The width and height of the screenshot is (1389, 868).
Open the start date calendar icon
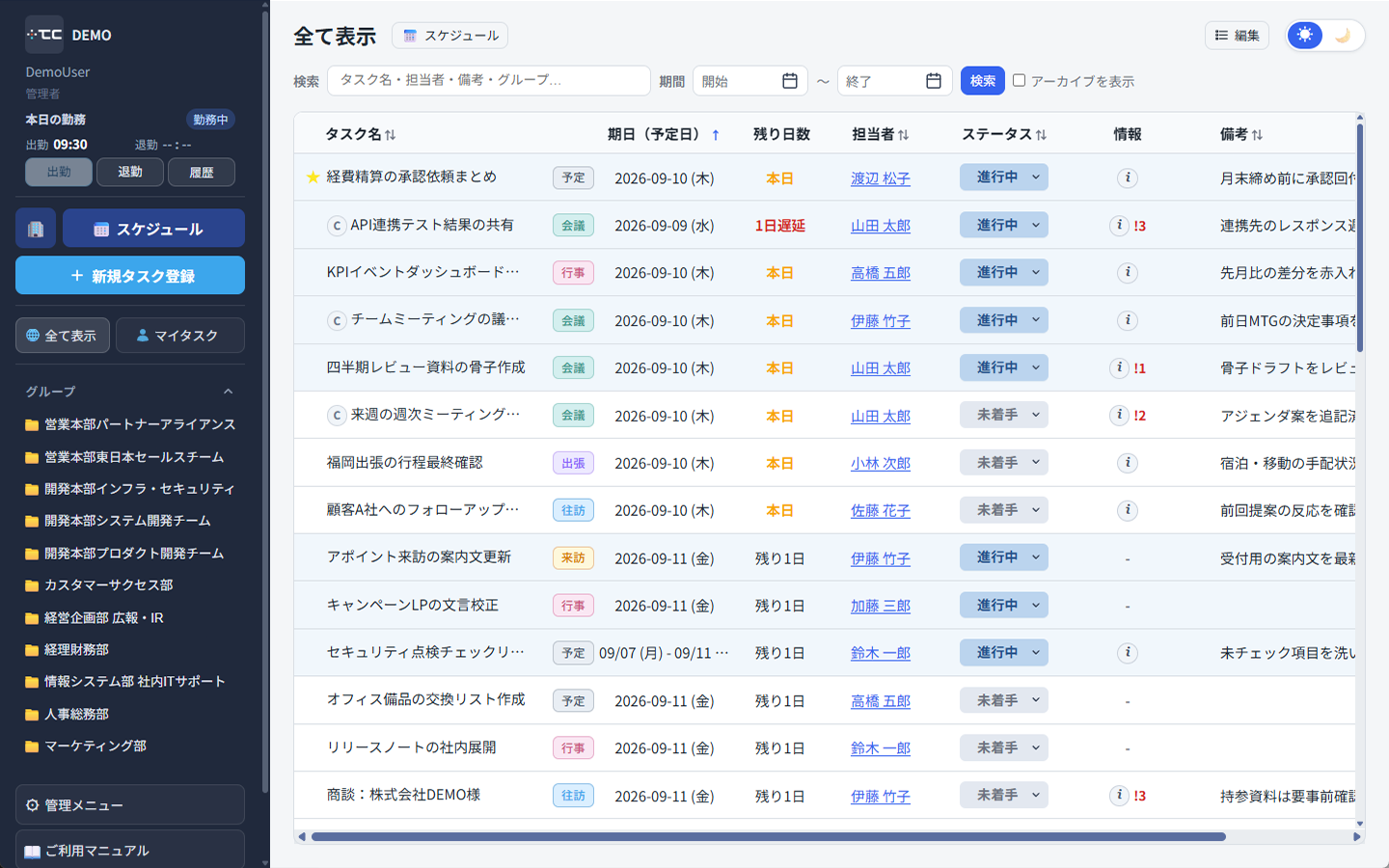coord(790,81)
